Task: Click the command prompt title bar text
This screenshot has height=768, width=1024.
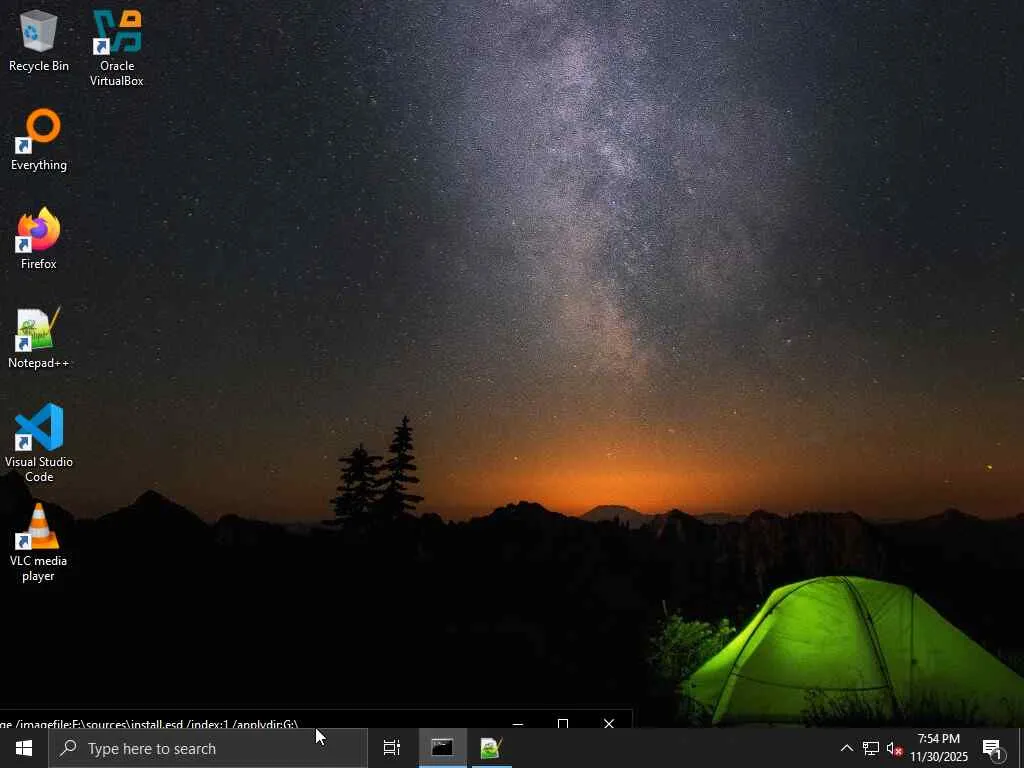Action: click(149, 724)
